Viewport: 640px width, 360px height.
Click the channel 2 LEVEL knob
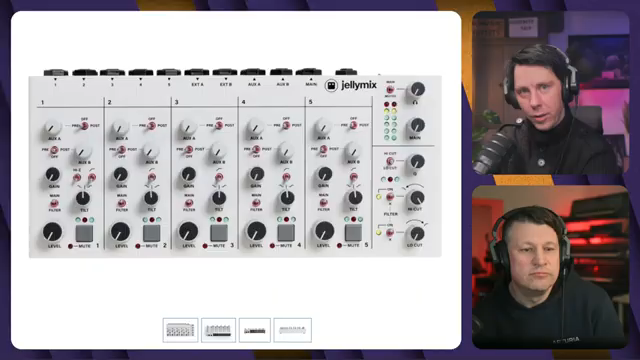click(x=120, y=232)
